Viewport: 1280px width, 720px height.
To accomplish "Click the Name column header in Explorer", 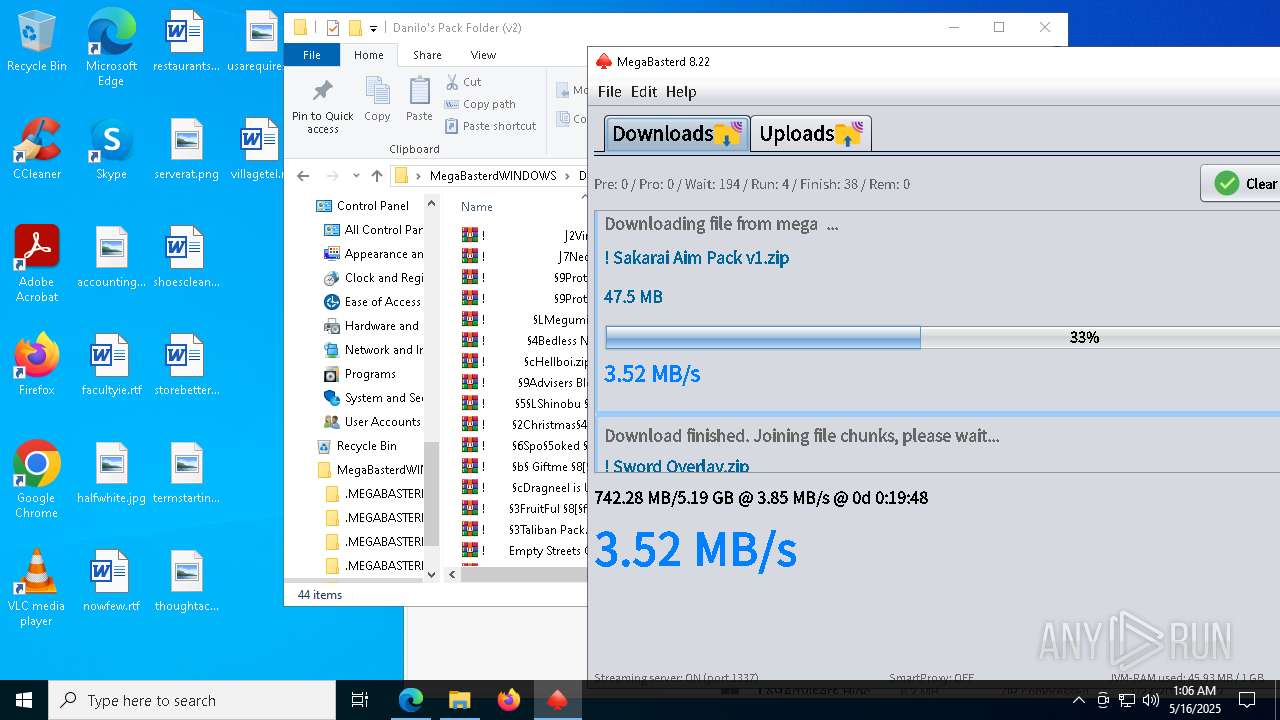I will [477, 207].
